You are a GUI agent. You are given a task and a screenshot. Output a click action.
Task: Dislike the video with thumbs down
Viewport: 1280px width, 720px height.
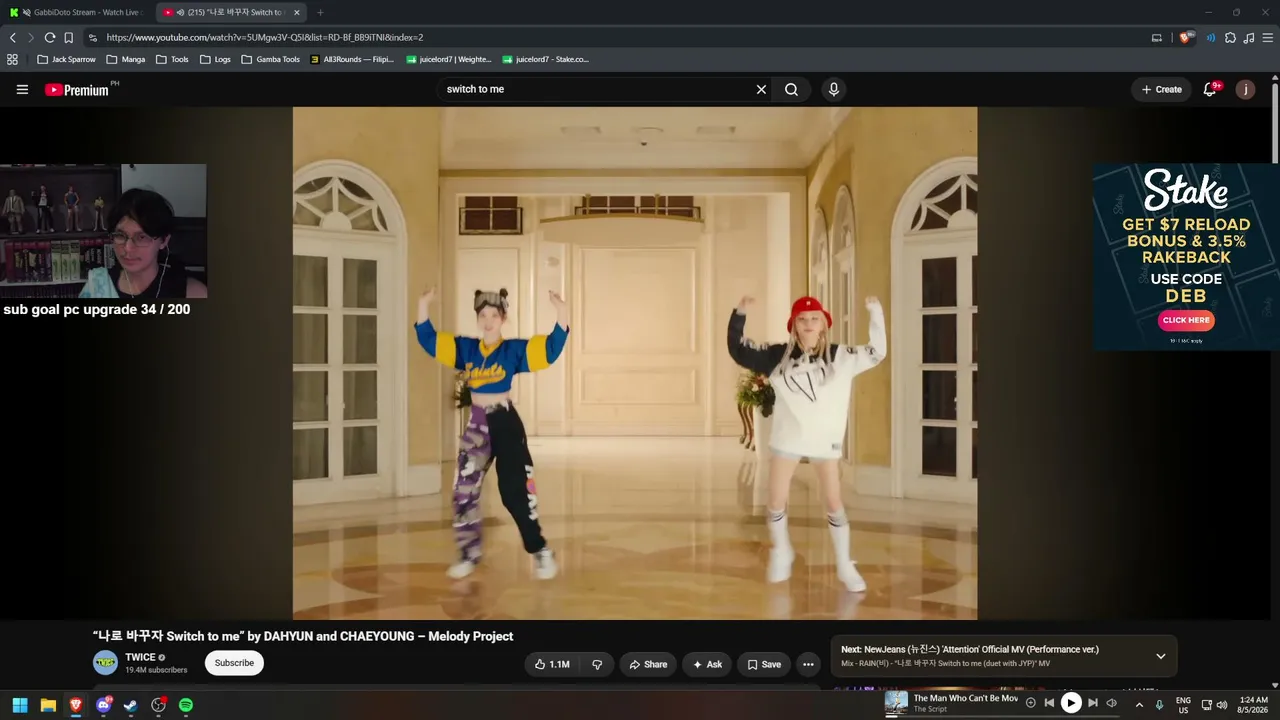pyautogui.click(x=597, y=664)
